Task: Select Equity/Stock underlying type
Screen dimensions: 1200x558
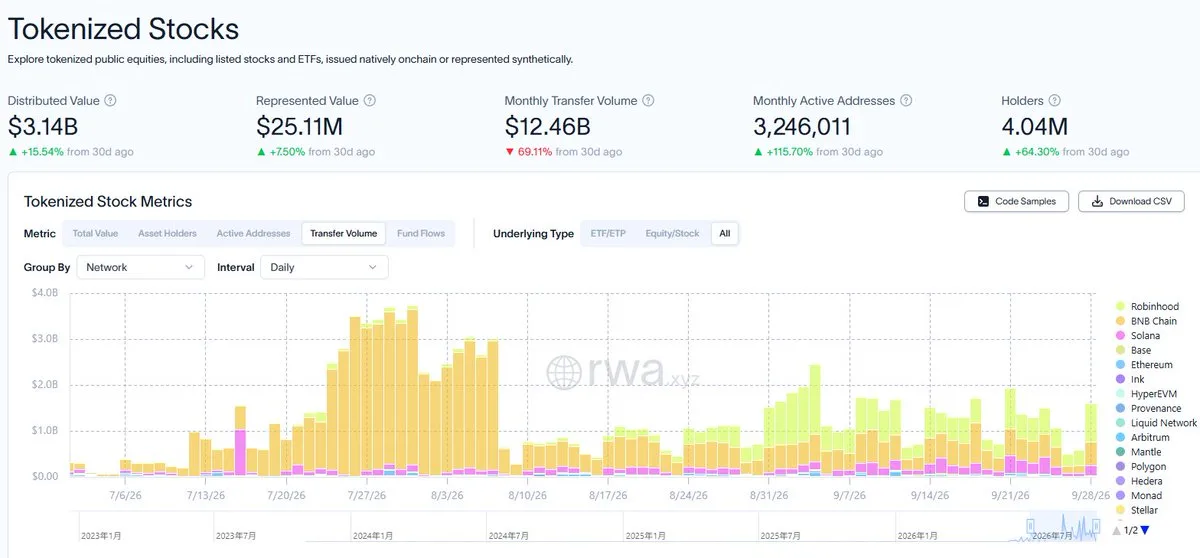Action: [672, 233]
